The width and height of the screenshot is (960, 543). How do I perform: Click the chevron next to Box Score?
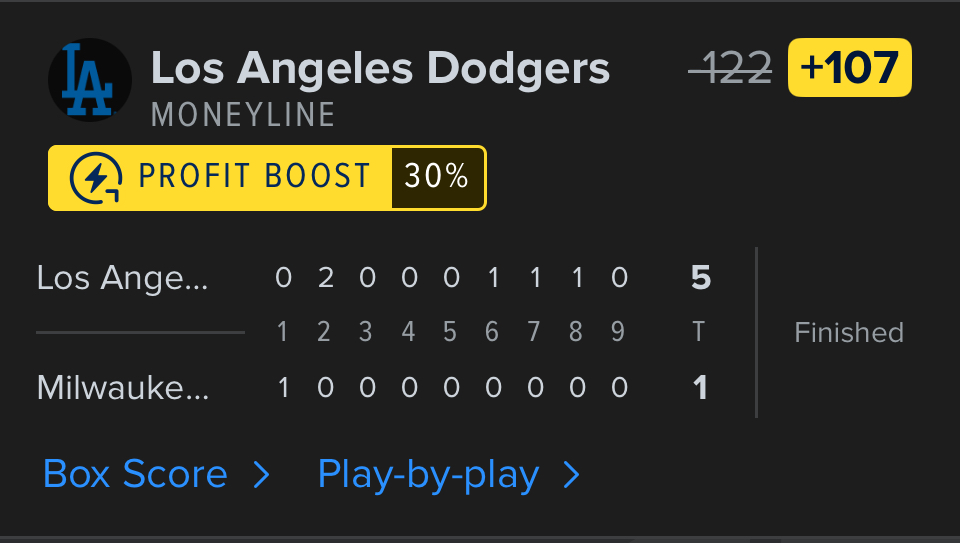(262, 475)
